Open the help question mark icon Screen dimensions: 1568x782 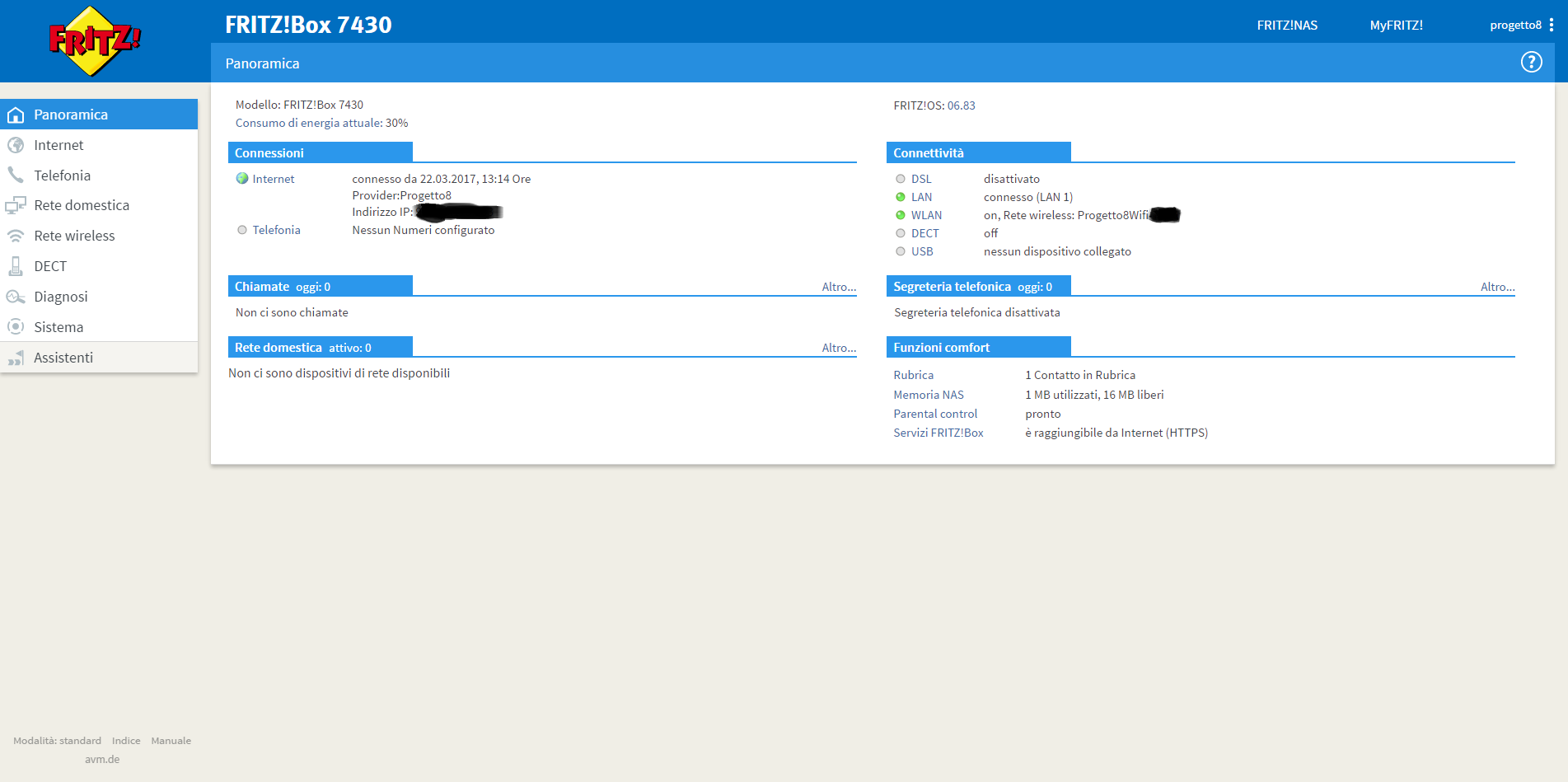point(1531,63)
